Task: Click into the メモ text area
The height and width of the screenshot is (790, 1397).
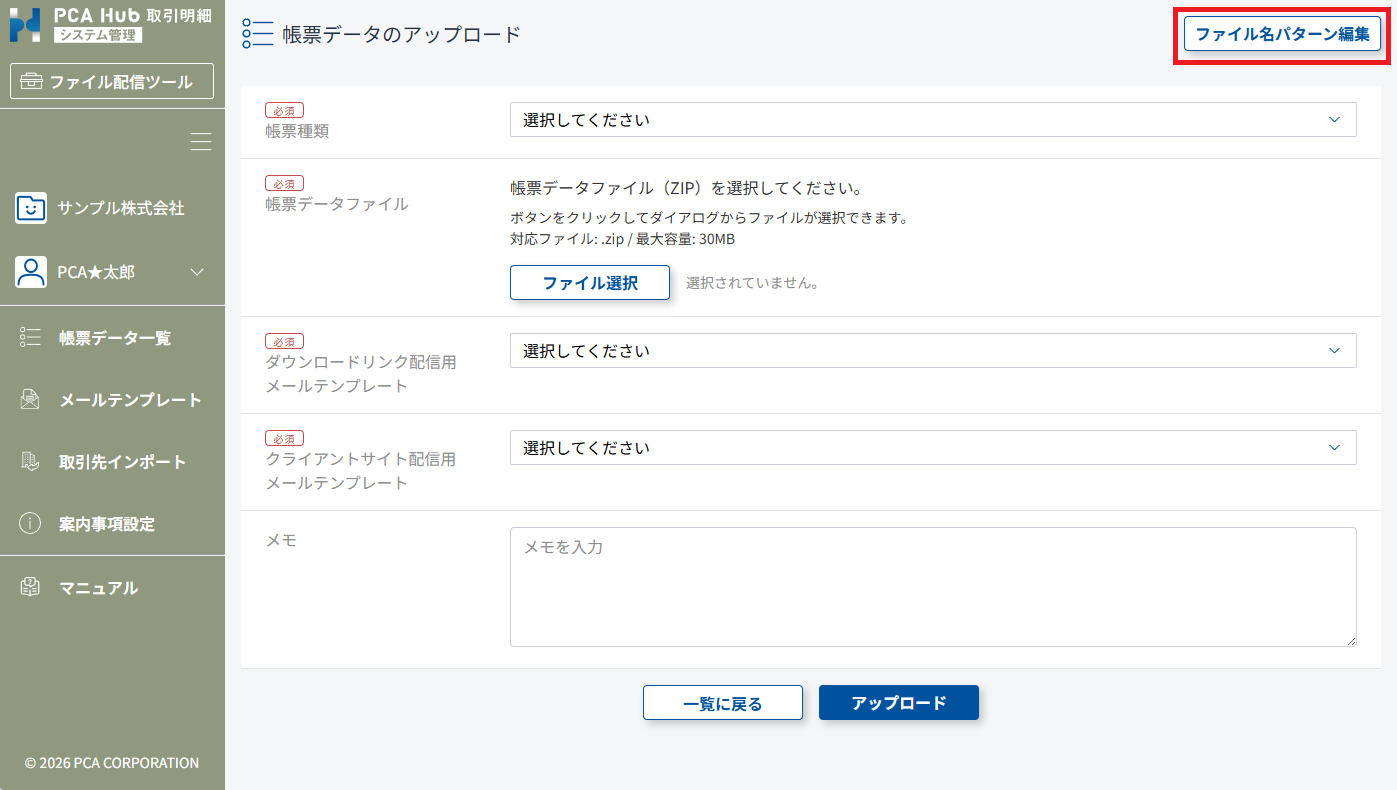Action: [x=932, y=587]
